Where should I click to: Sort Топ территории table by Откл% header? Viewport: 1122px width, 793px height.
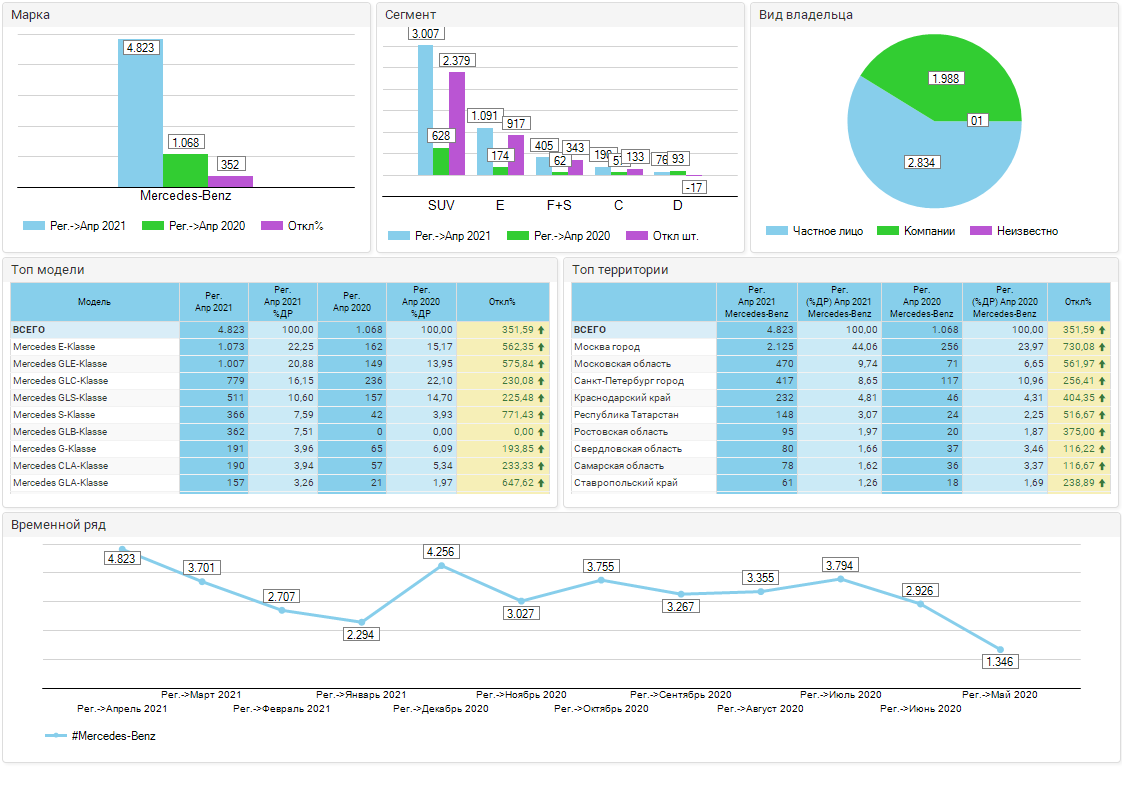point(1078,301)
